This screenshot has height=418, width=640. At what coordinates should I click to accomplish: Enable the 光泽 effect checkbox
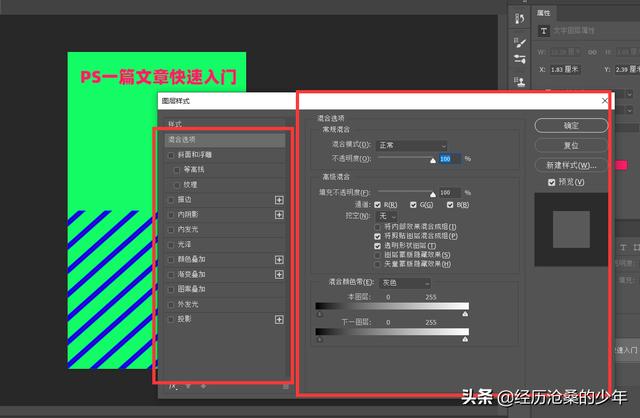171,245
